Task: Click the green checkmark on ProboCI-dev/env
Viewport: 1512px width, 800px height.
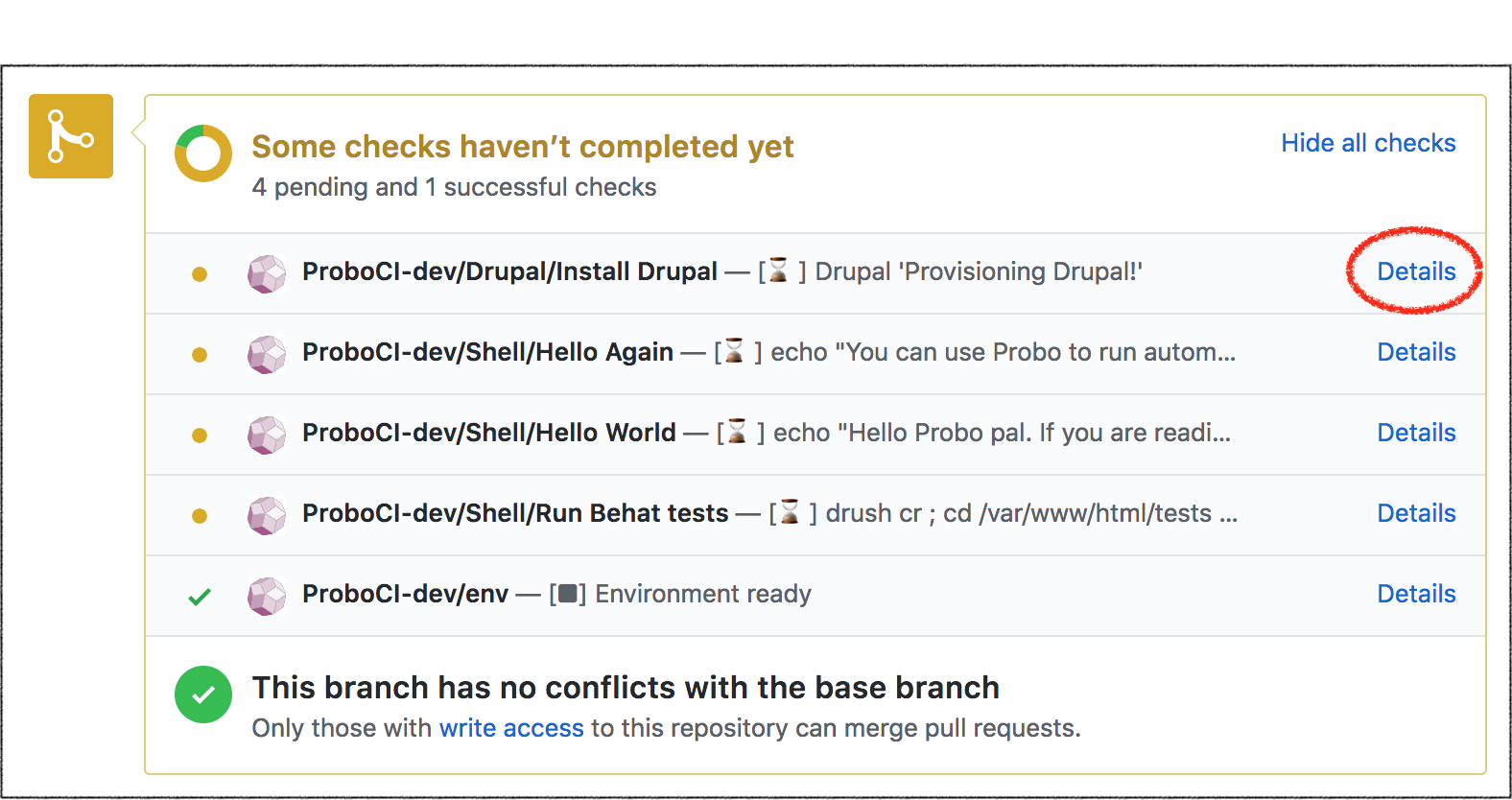Action: coord(200,596)
